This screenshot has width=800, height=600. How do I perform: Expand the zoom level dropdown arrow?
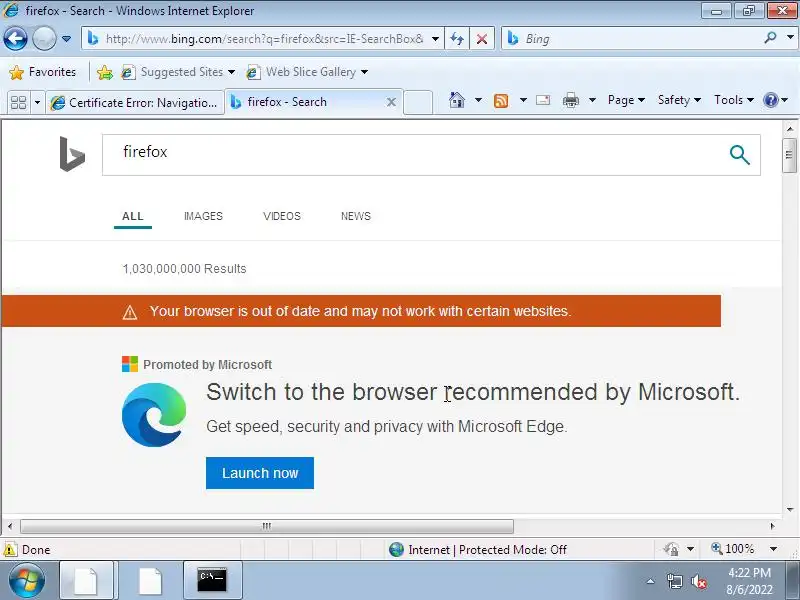pos(773,549)
